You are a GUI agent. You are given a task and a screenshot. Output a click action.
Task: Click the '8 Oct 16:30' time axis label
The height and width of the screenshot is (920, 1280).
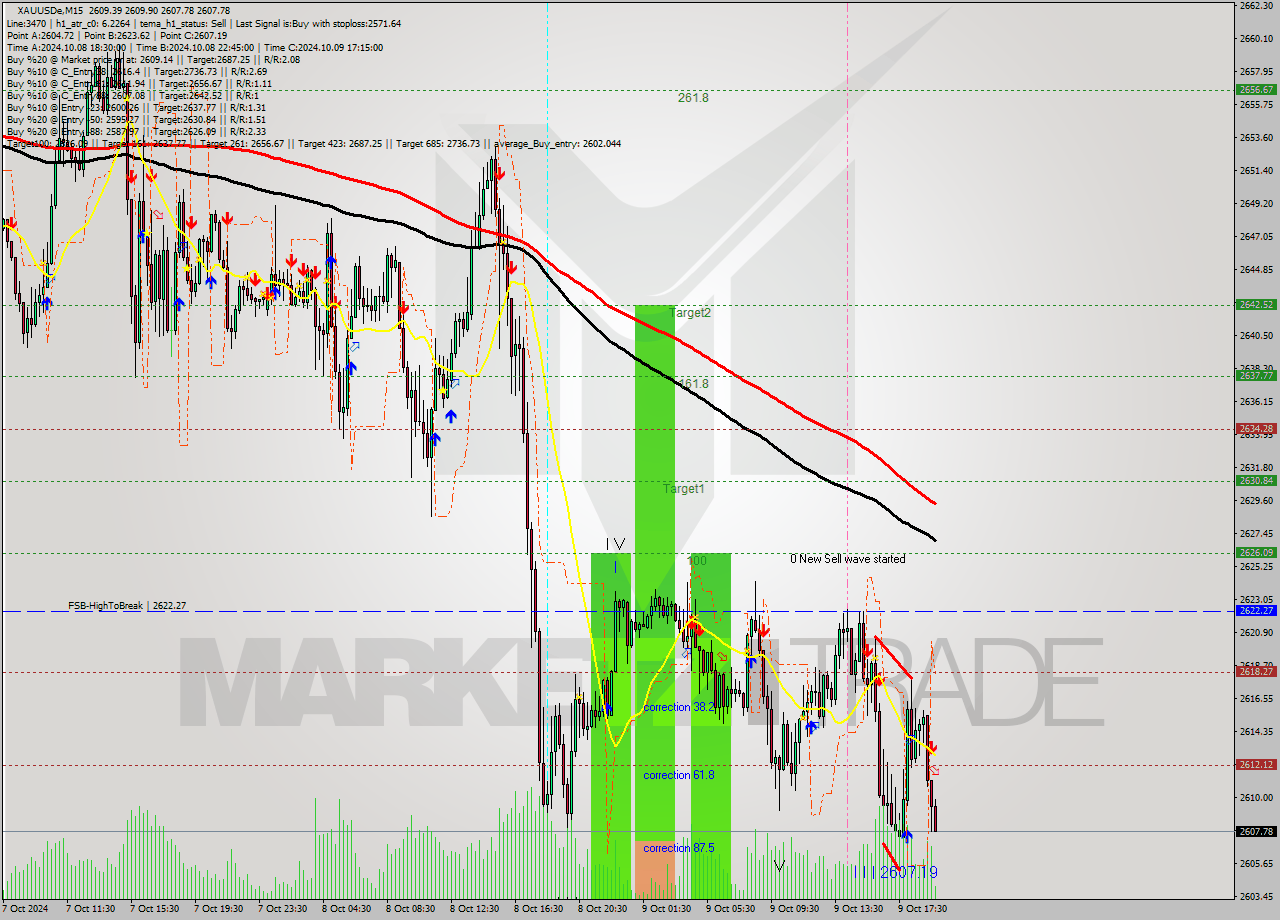tap(539, 909)
